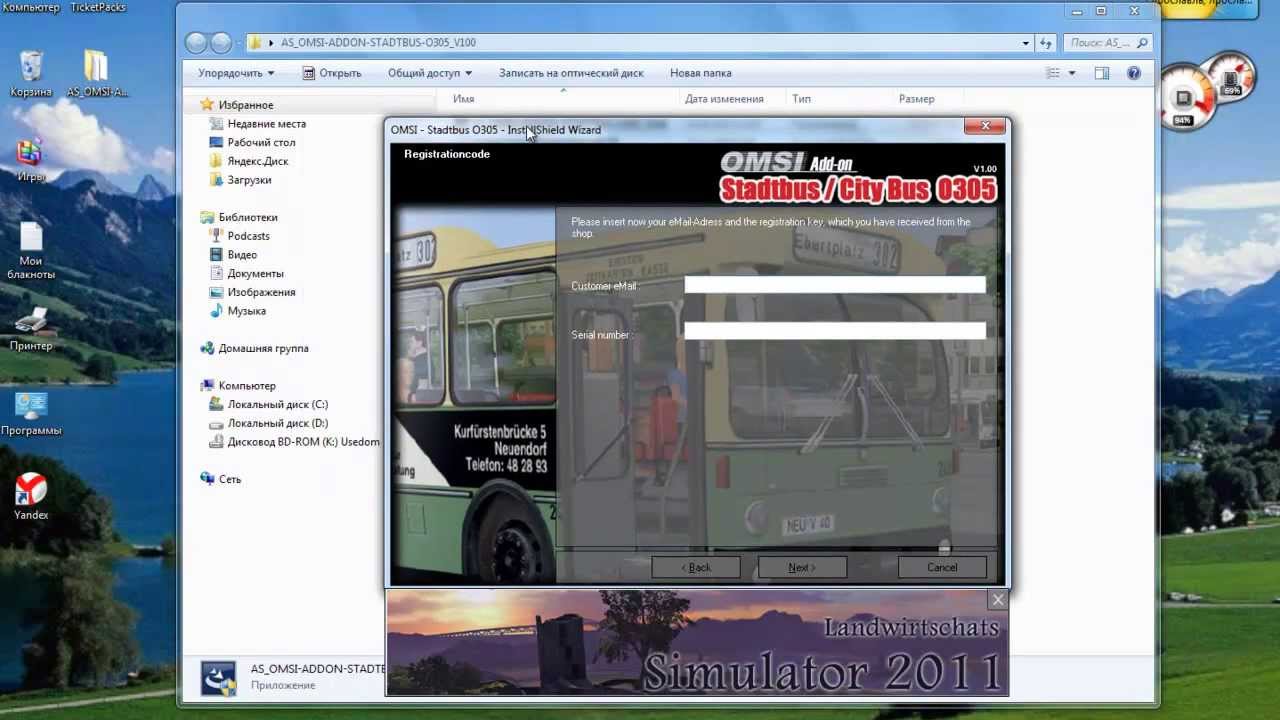Select Компьютер in the navigation pane
The width and height of the screenshot is (1280, 720).
238,386
